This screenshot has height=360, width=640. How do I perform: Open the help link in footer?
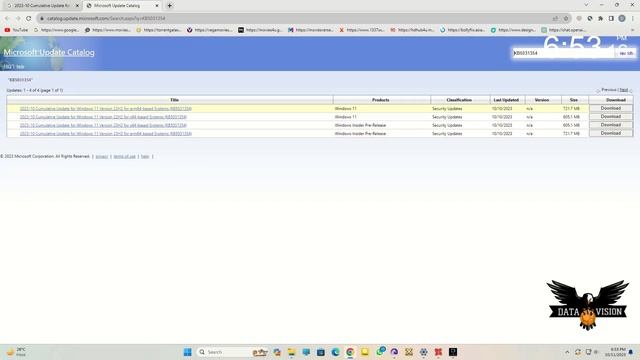(145, 156)
